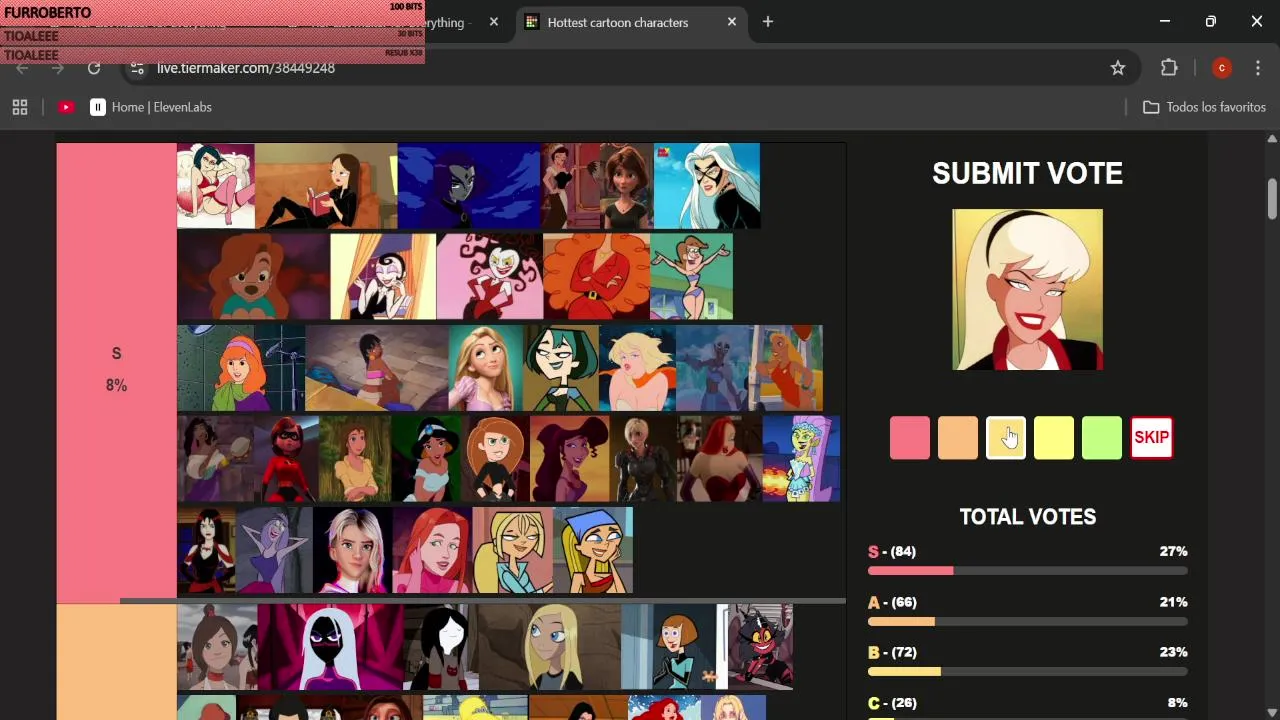
Task: Open the apps grid in bookmarks bar
Action: (x=20, y=107)
